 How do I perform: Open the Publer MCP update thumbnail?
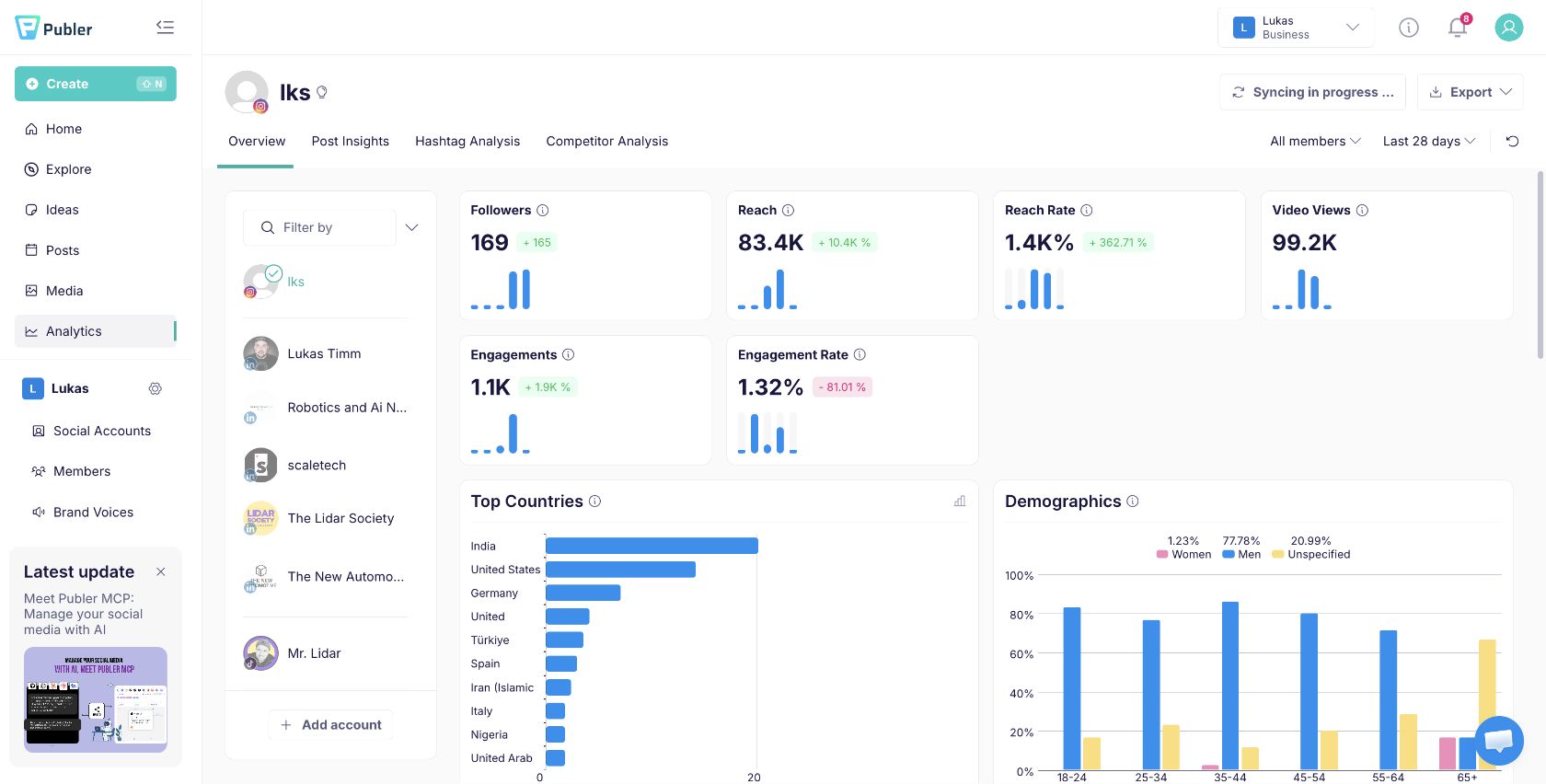[x=96, y=699]
